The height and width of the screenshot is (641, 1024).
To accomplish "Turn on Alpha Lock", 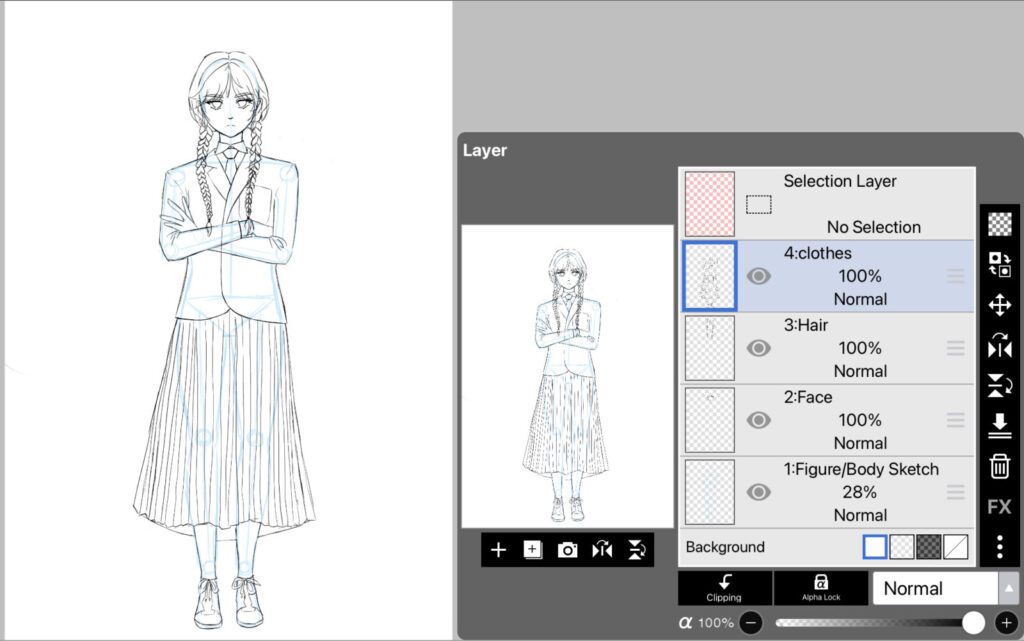I will (820, 588).
